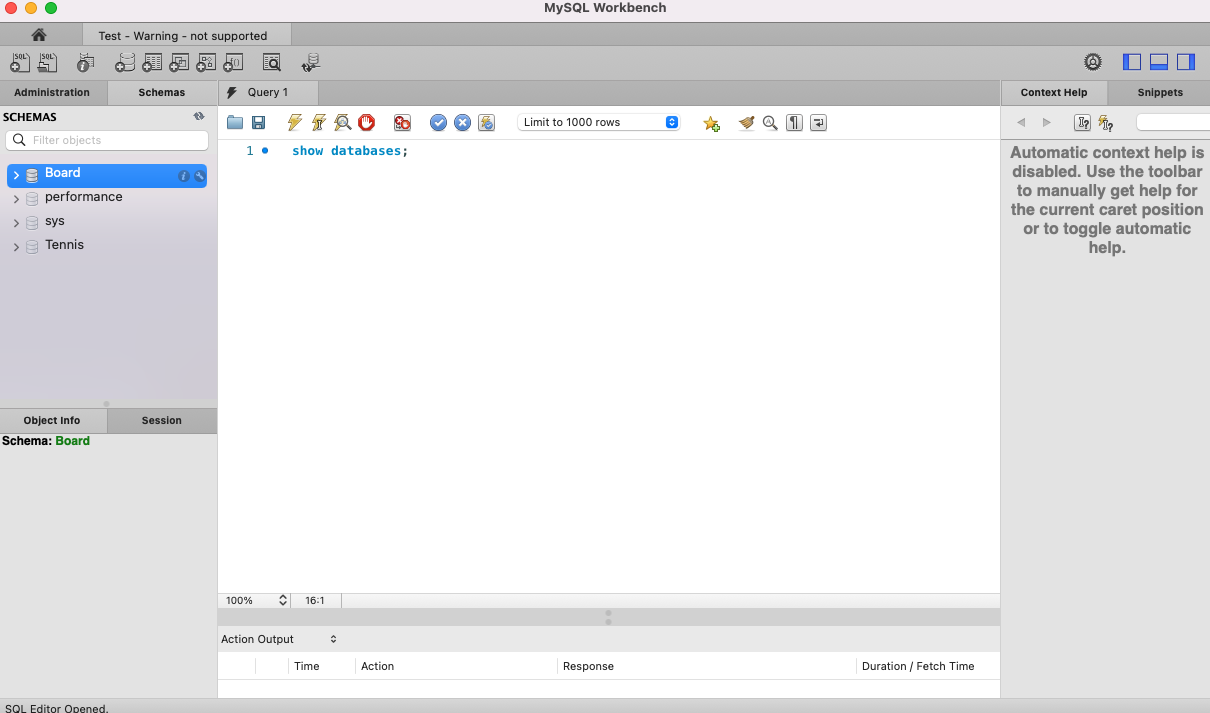Stop query execution with red hand icon
The width and height of the screenshot is (1210, 713).
(366, 123)
